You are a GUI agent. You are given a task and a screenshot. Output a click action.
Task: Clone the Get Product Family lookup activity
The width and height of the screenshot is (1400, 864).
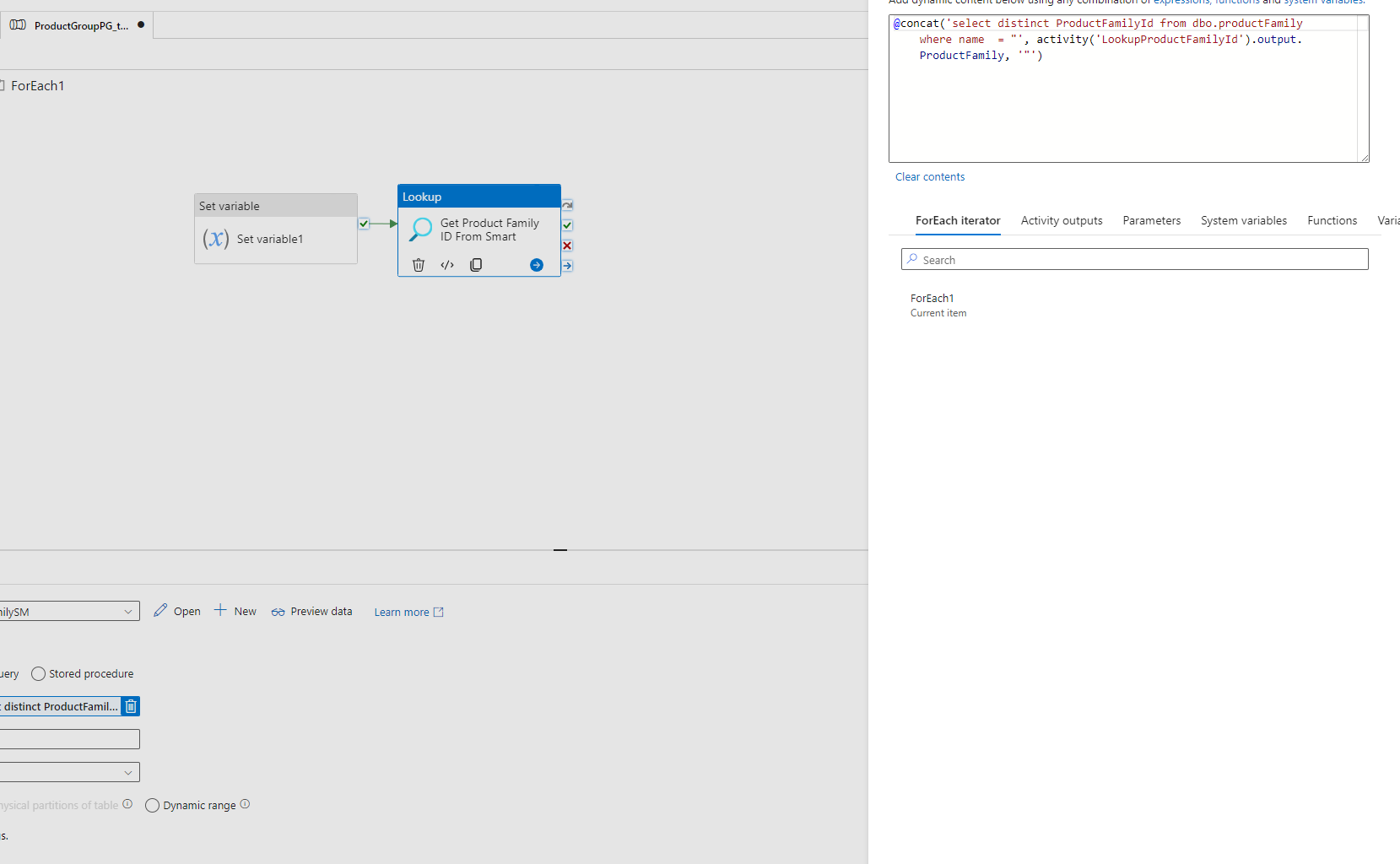pos(475,264)
